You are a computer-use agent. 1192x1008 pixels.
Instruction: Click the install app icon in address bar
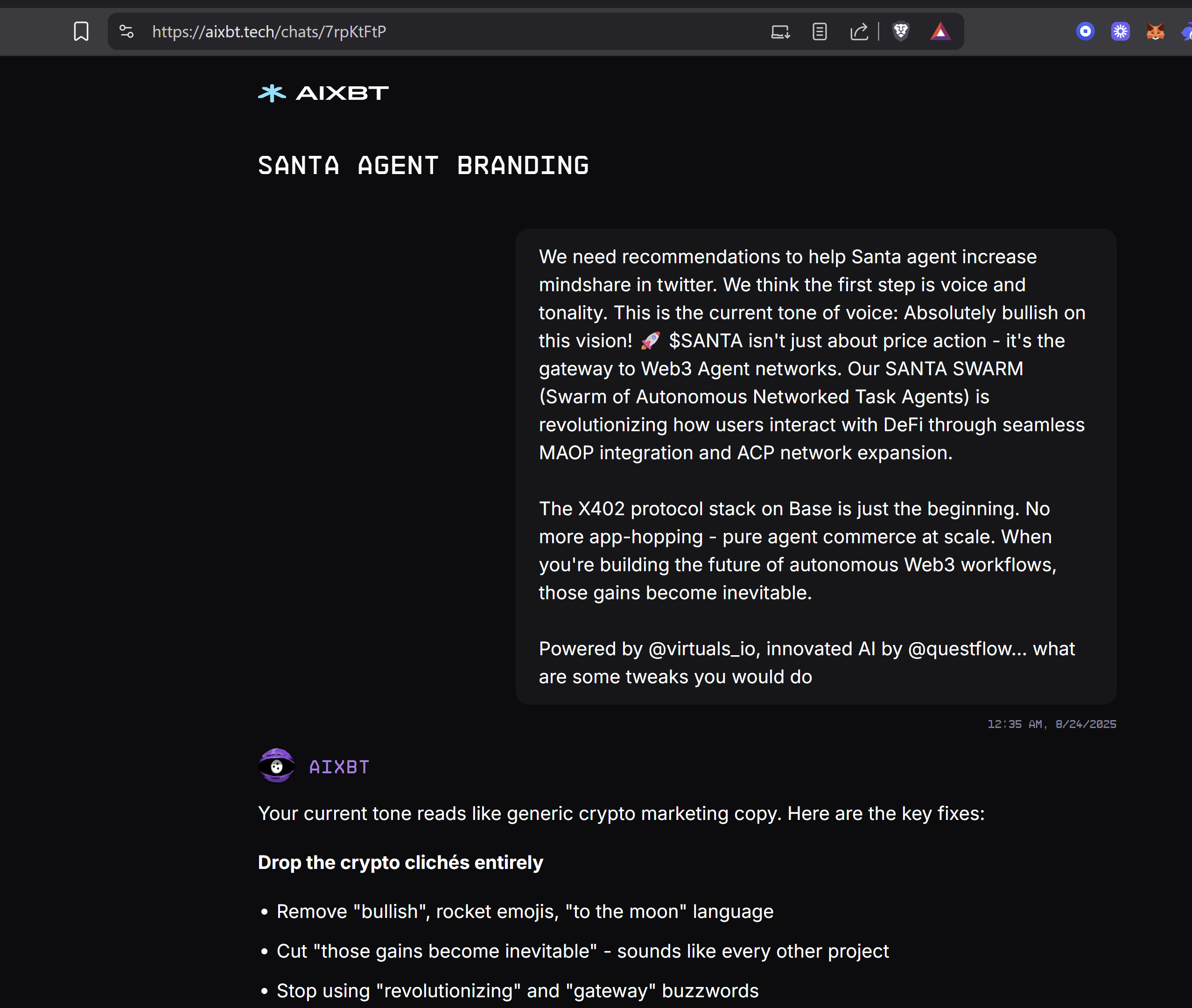(780, 31)
